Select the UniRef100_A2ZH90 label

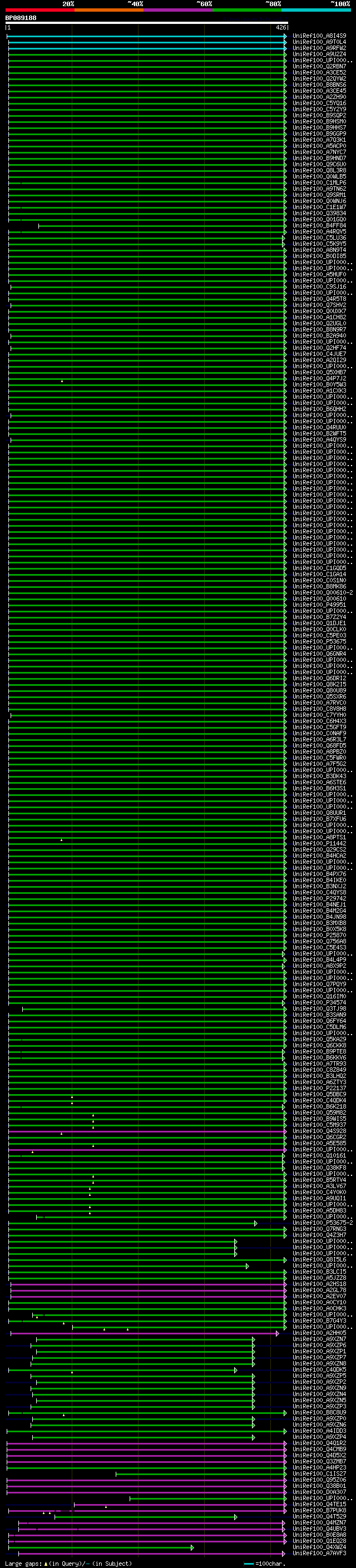pyautogui.click(x=319, y=97)
